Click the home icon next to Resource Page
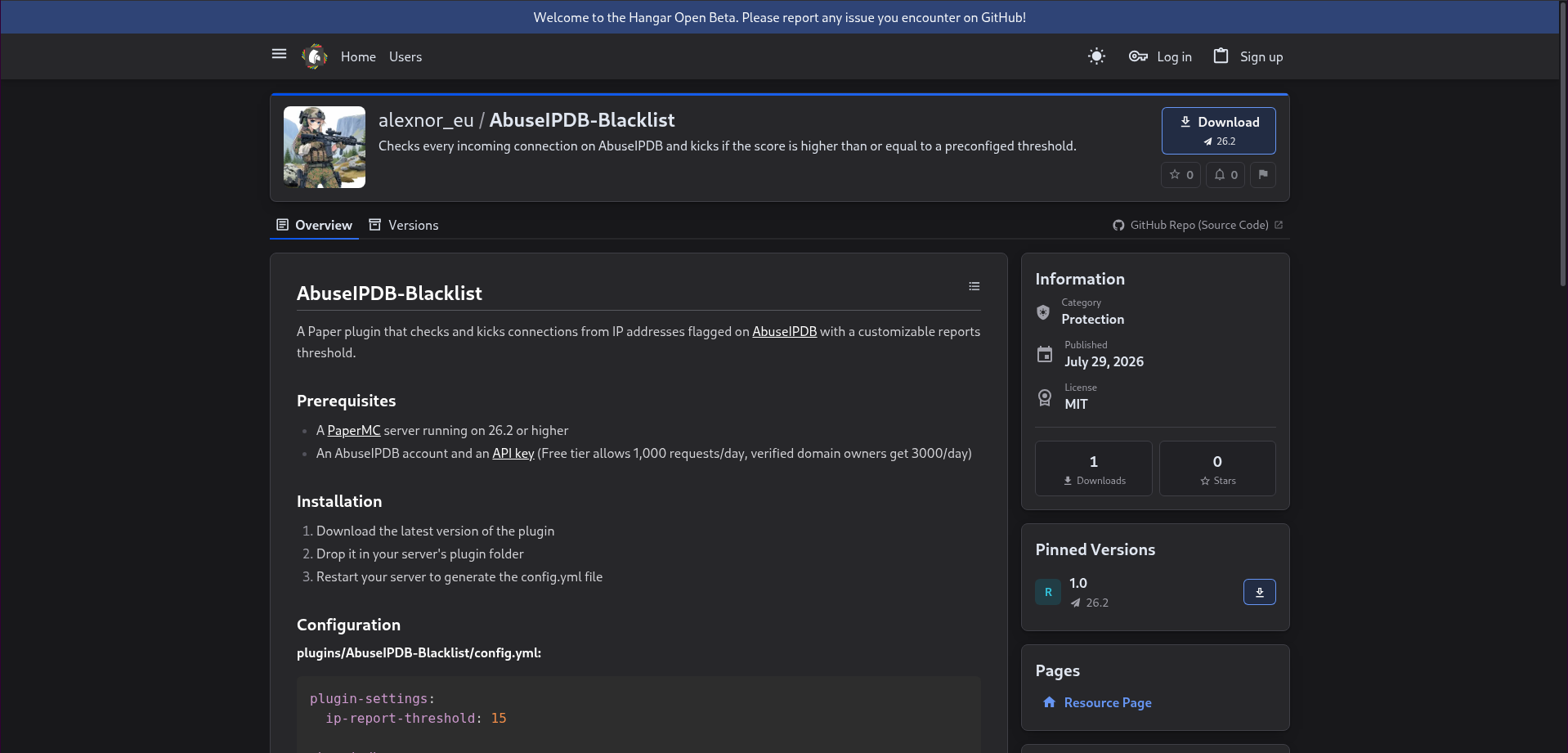 (1049, 702)
